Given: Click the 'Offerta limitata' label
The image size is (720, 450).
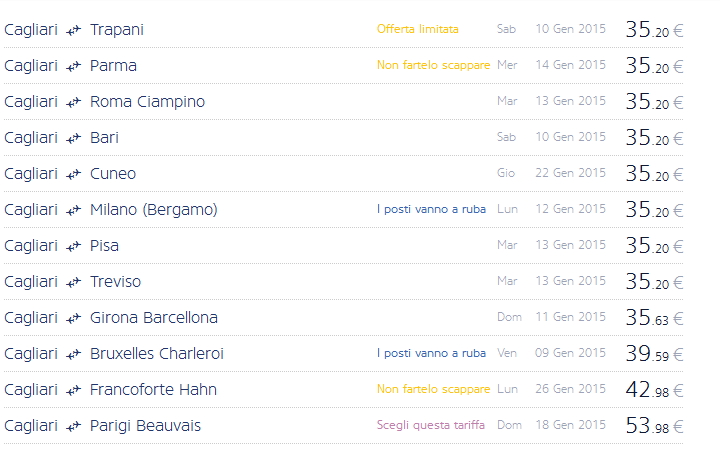Looking at the screenshot, I should coord(417,29).
